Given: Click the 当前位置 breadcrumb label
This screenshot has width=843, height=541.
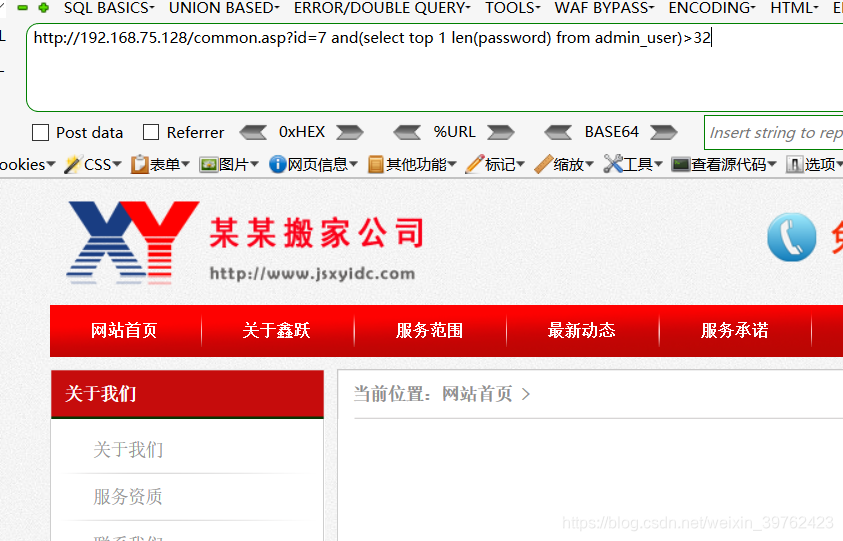Looking at the screenshot, I should 392,394.
